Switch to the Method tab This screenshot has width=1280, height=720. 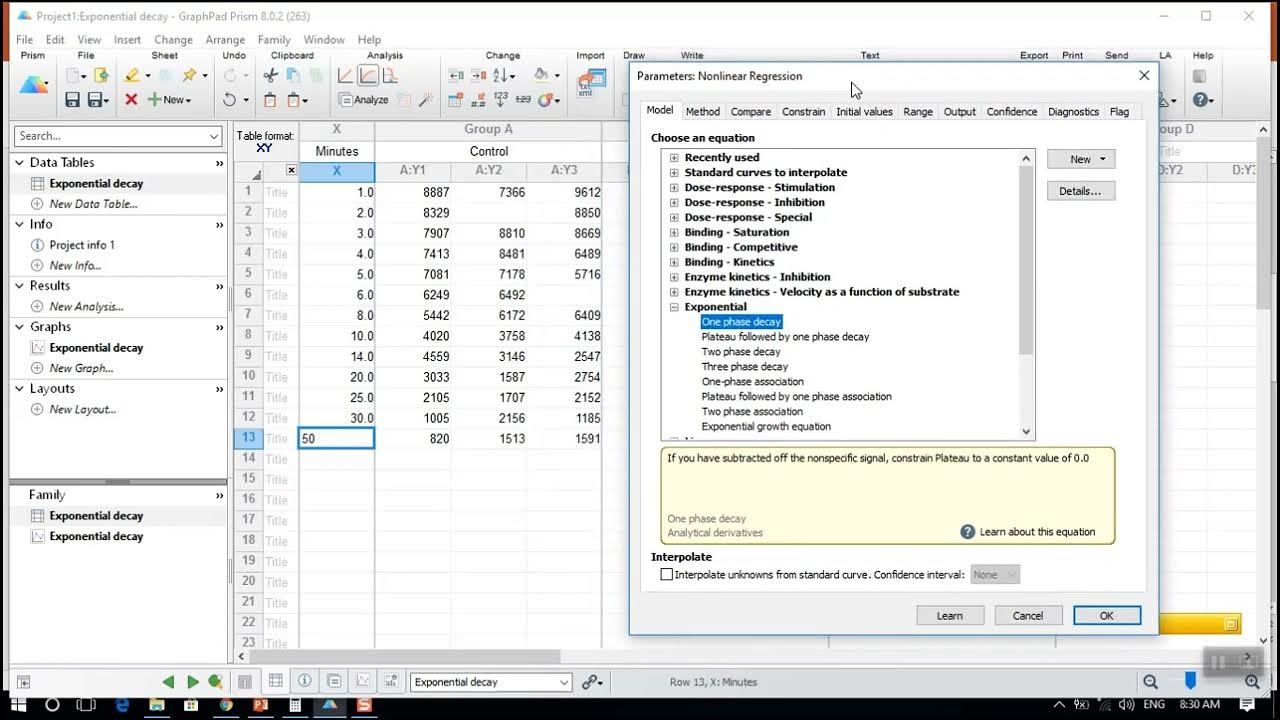click(x=703, y=112)
